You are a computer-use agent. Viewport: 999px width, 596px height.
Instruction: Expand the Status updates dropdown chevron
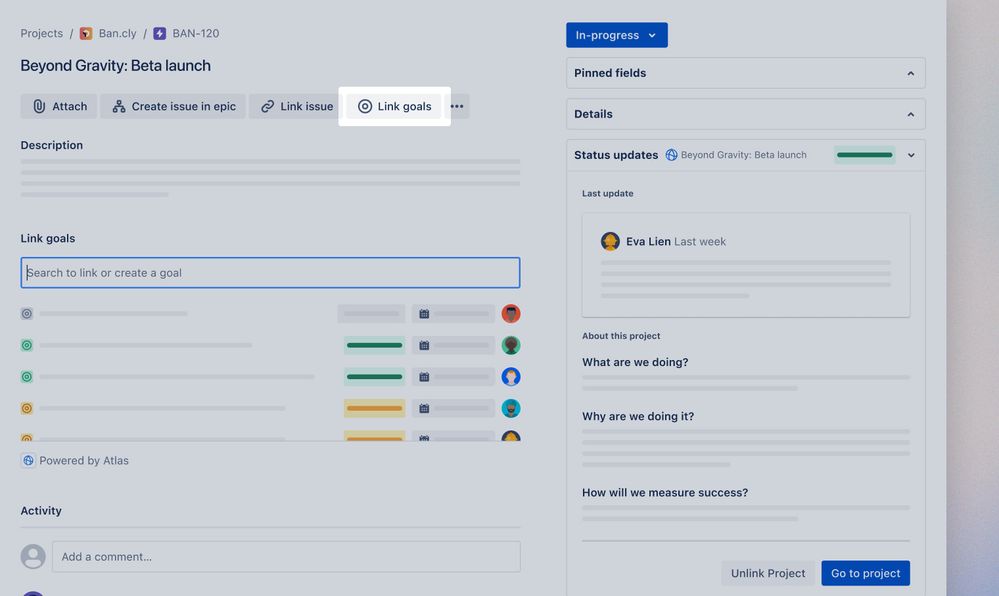910,155
